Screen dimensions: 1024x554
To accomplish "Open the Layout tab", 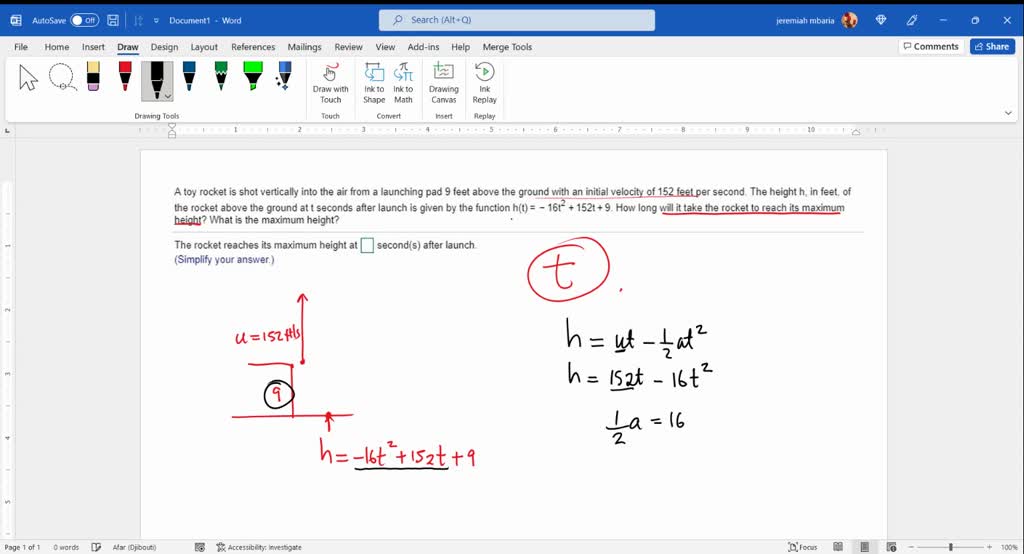I will [204, 47].
